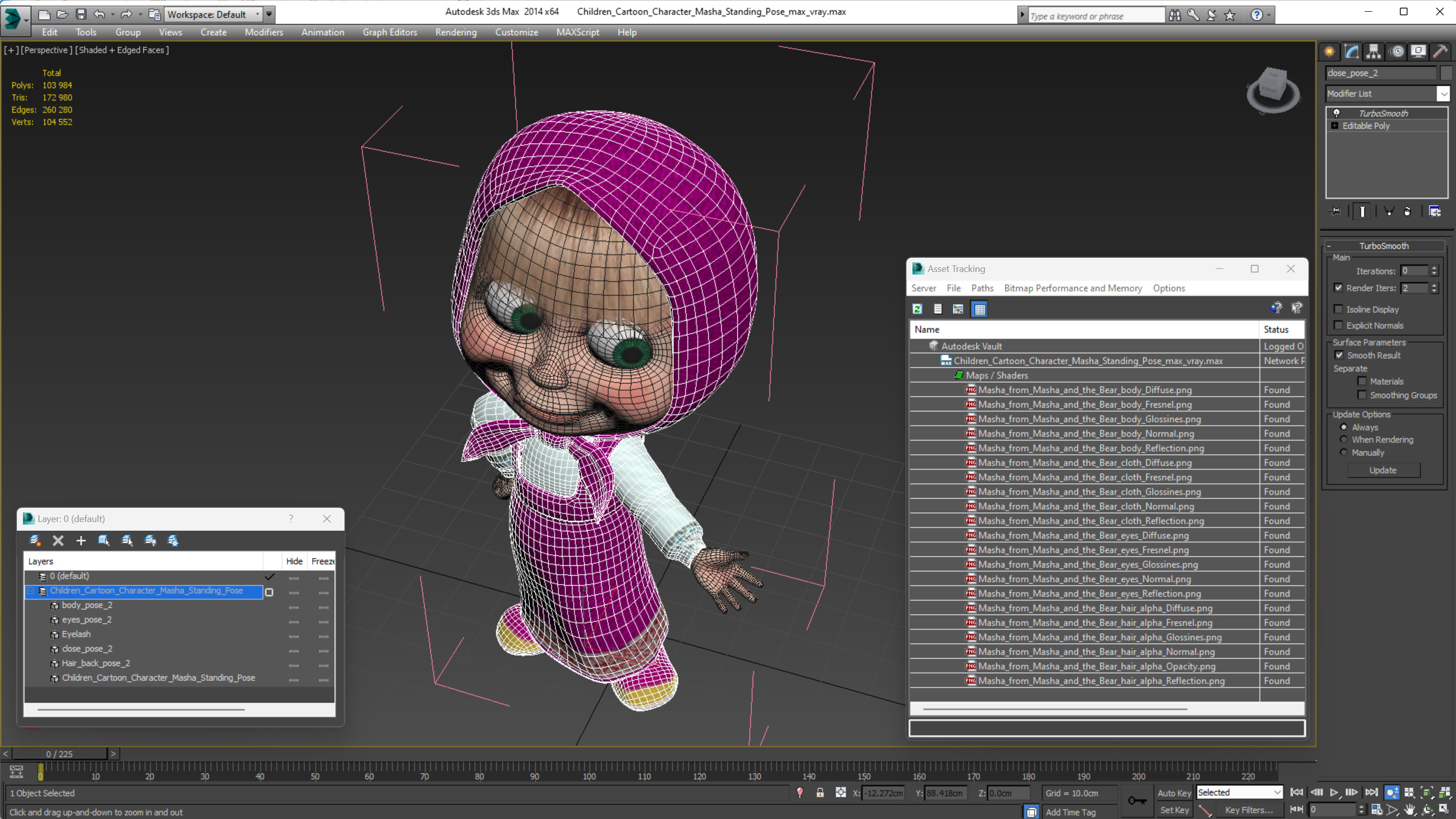Click the add selection to layer plus icon
This screenshot has height=819, width=1456.
[x=81, y=540]
